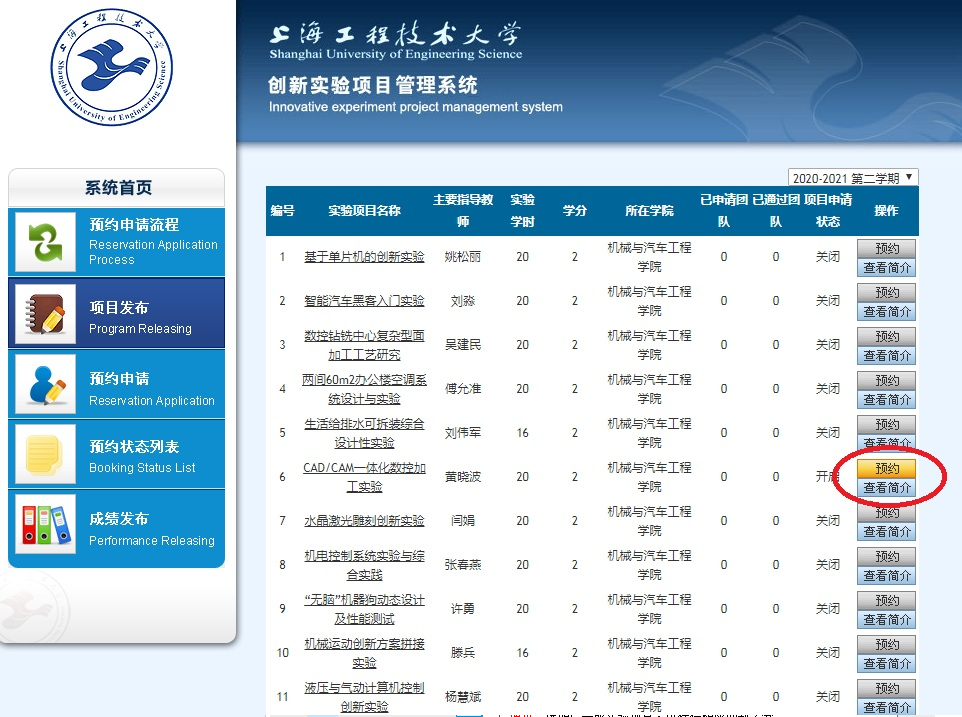Screen dimensions: 962x717
Task: Click the yellow sticky notes Booking Status icon
Action: [45, 455]
